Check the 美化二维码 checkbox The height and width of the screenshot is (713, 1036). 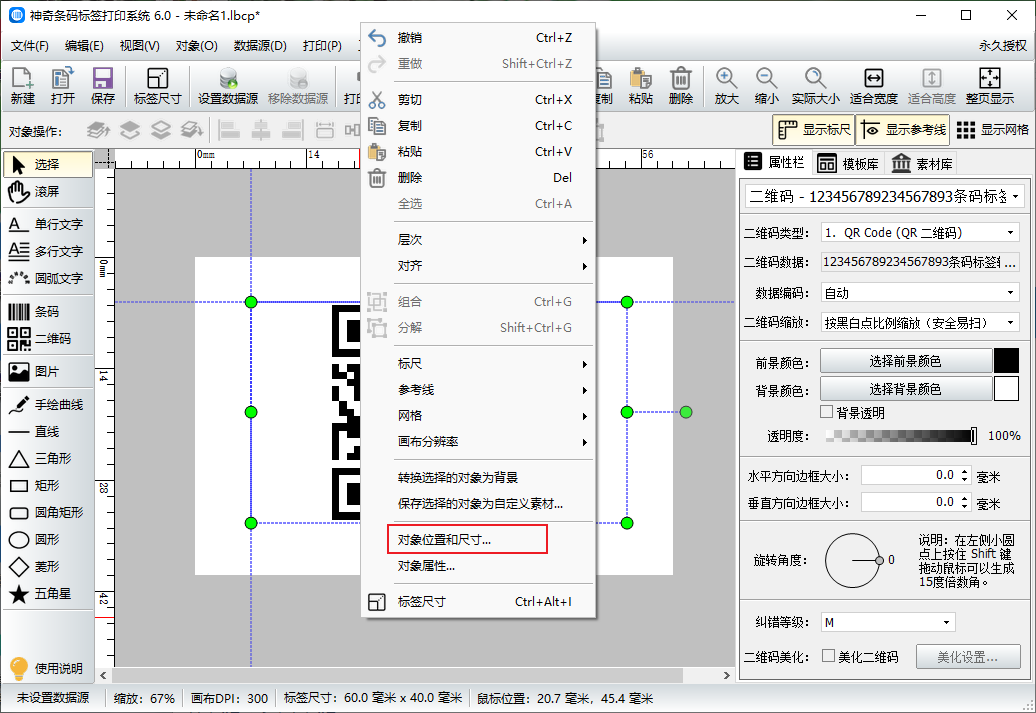point(829,656)
